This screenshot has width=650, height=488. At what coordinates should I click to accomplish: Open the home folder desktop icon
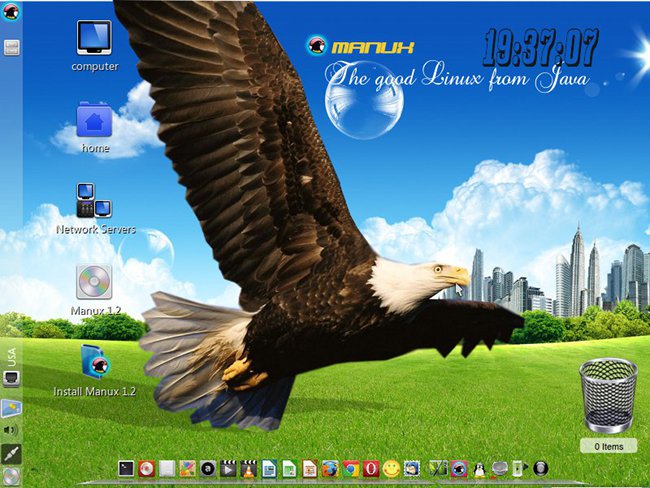(94, 120)
